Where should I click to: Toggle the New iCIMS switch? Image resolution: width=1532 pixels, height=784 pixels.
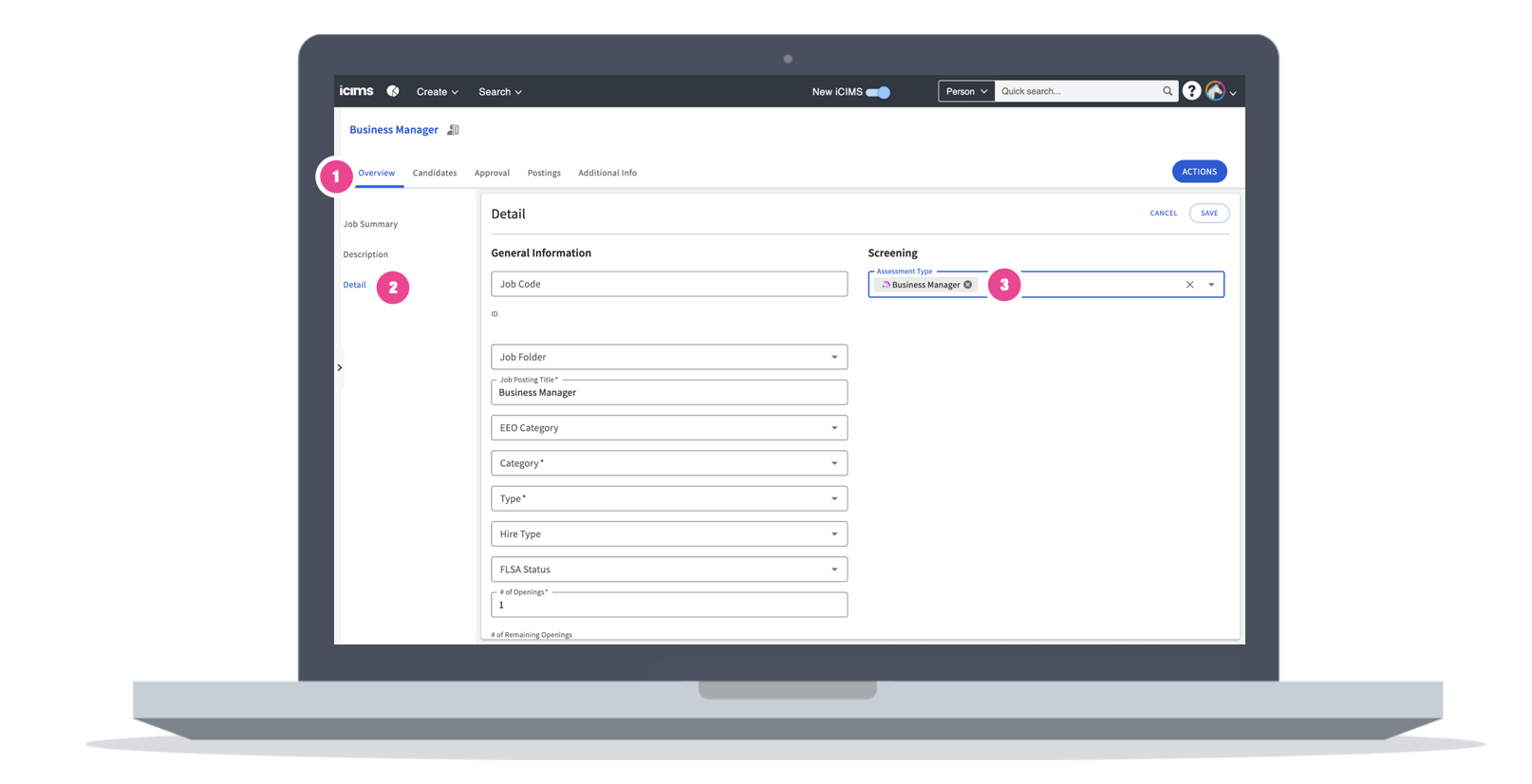[x=878, y=92]
